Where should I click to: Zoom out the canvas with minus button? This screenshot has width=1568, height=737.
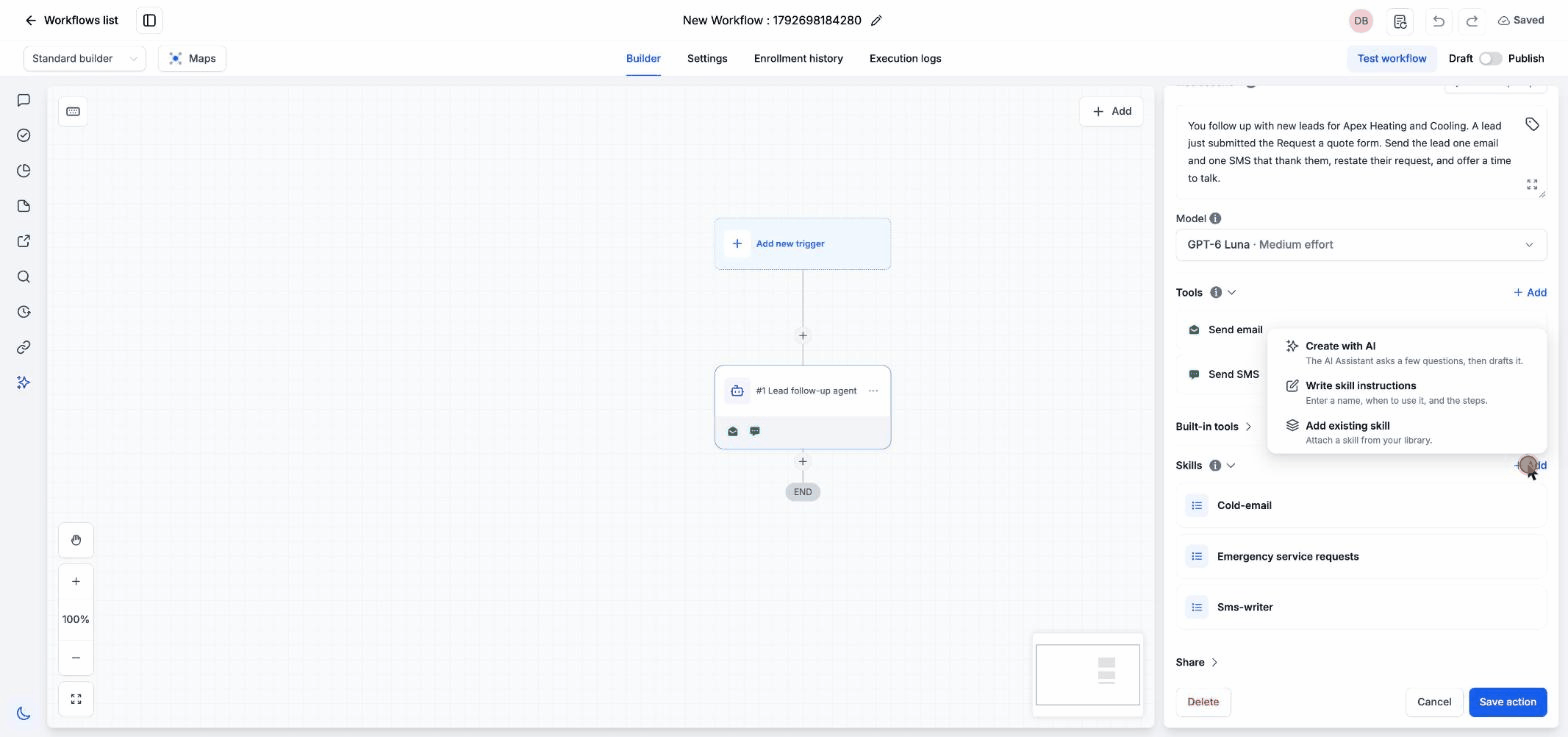pos(76,657)
